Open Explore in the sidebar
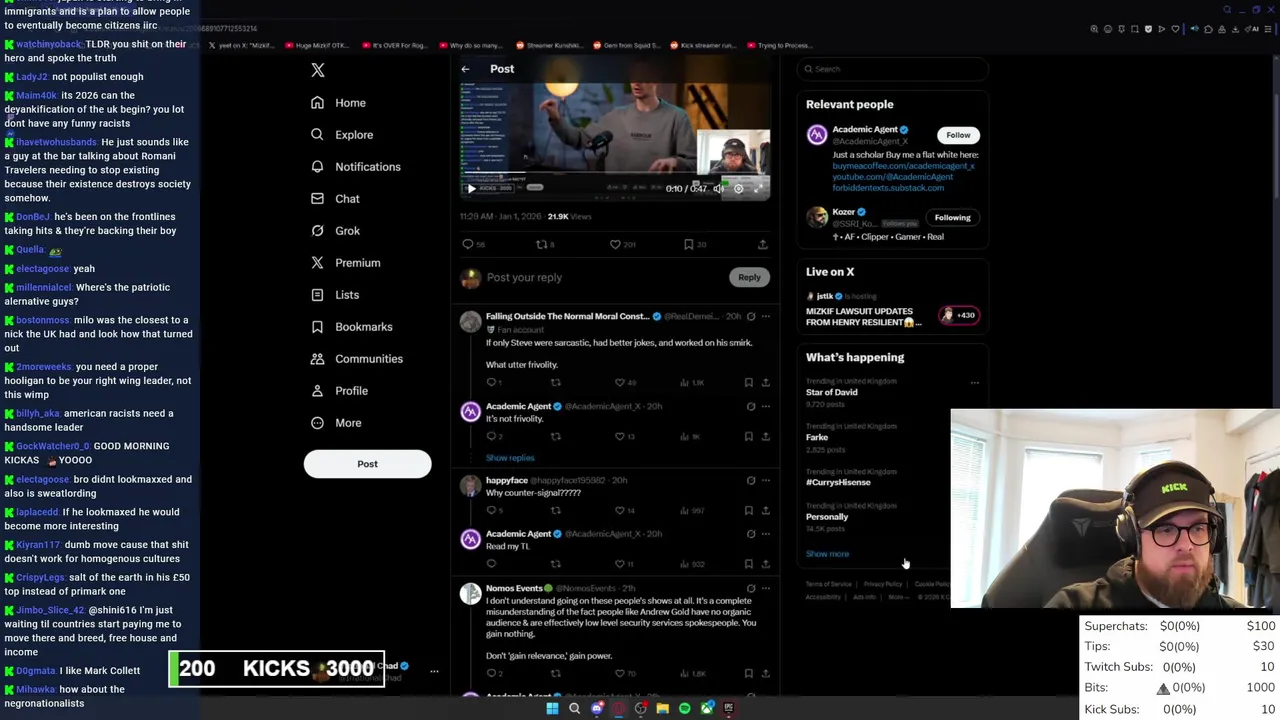Image resolution: width=1280 pixels, height=720 pixels. pyautogui.click(x=342, y=135)
